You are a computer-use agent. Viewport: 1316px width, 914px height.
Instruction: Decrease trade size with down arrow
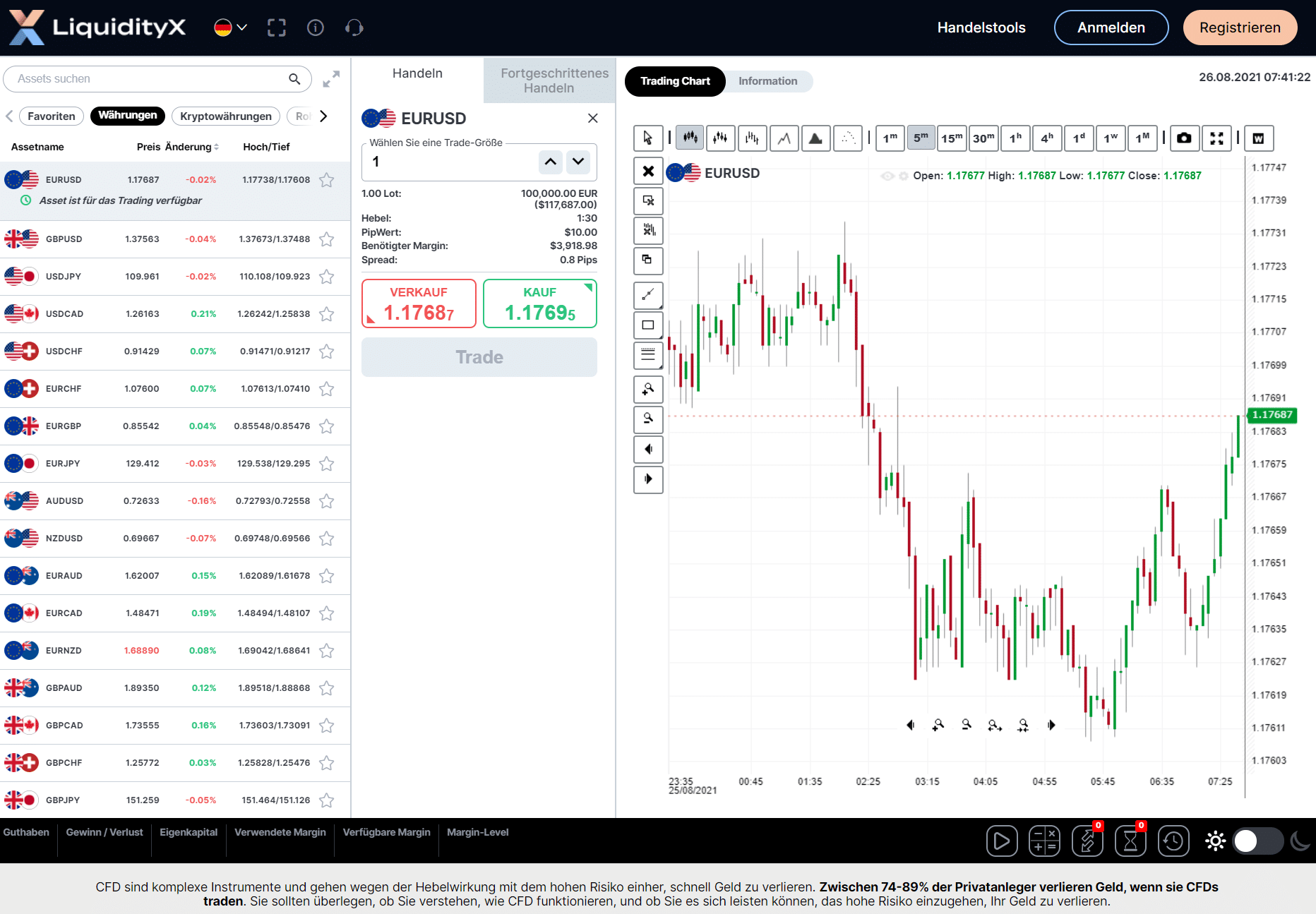(x=578, y=162)
